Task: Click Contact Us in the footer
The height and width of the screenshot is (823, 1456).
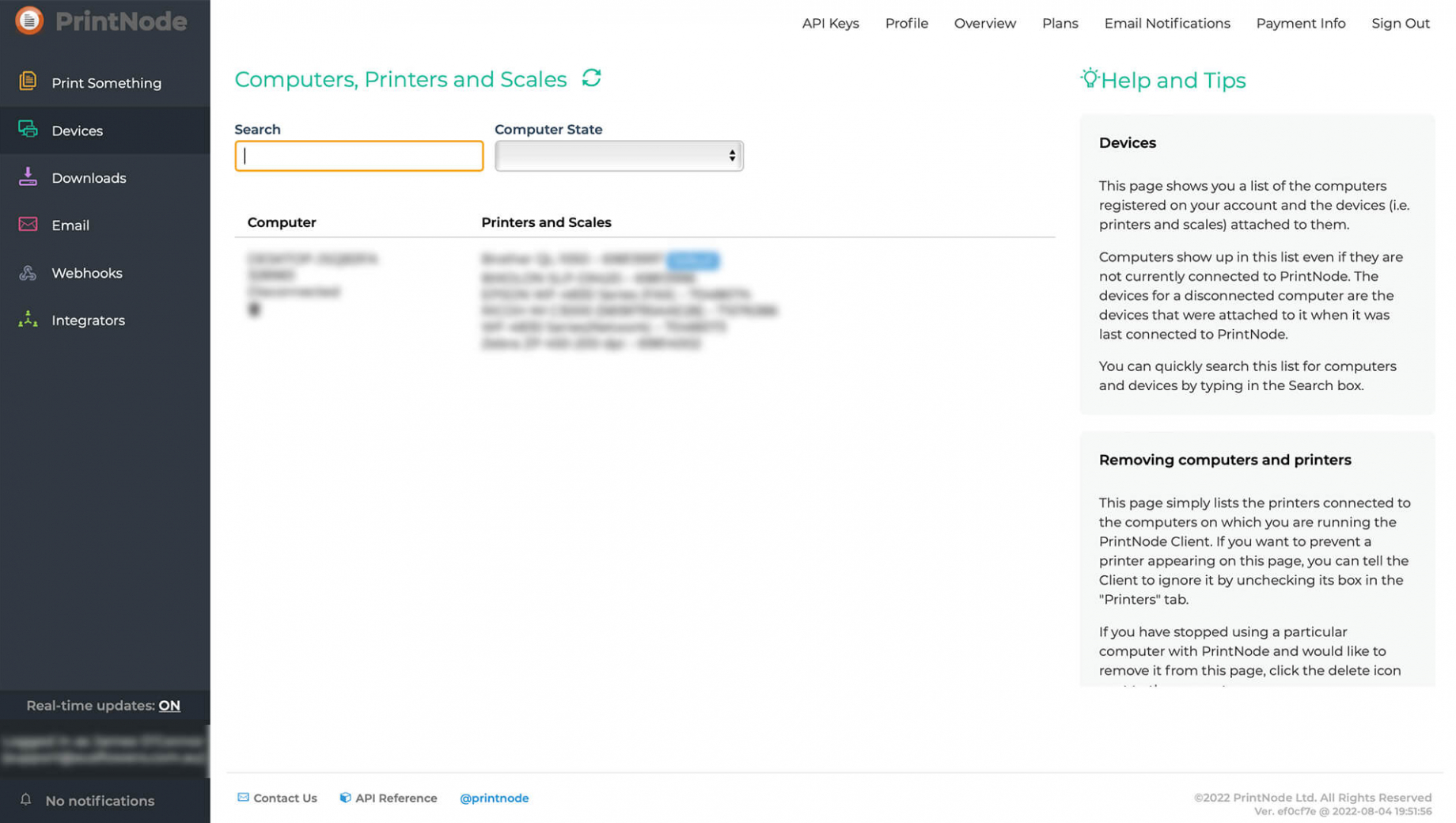Action: (x=285, y=798)
